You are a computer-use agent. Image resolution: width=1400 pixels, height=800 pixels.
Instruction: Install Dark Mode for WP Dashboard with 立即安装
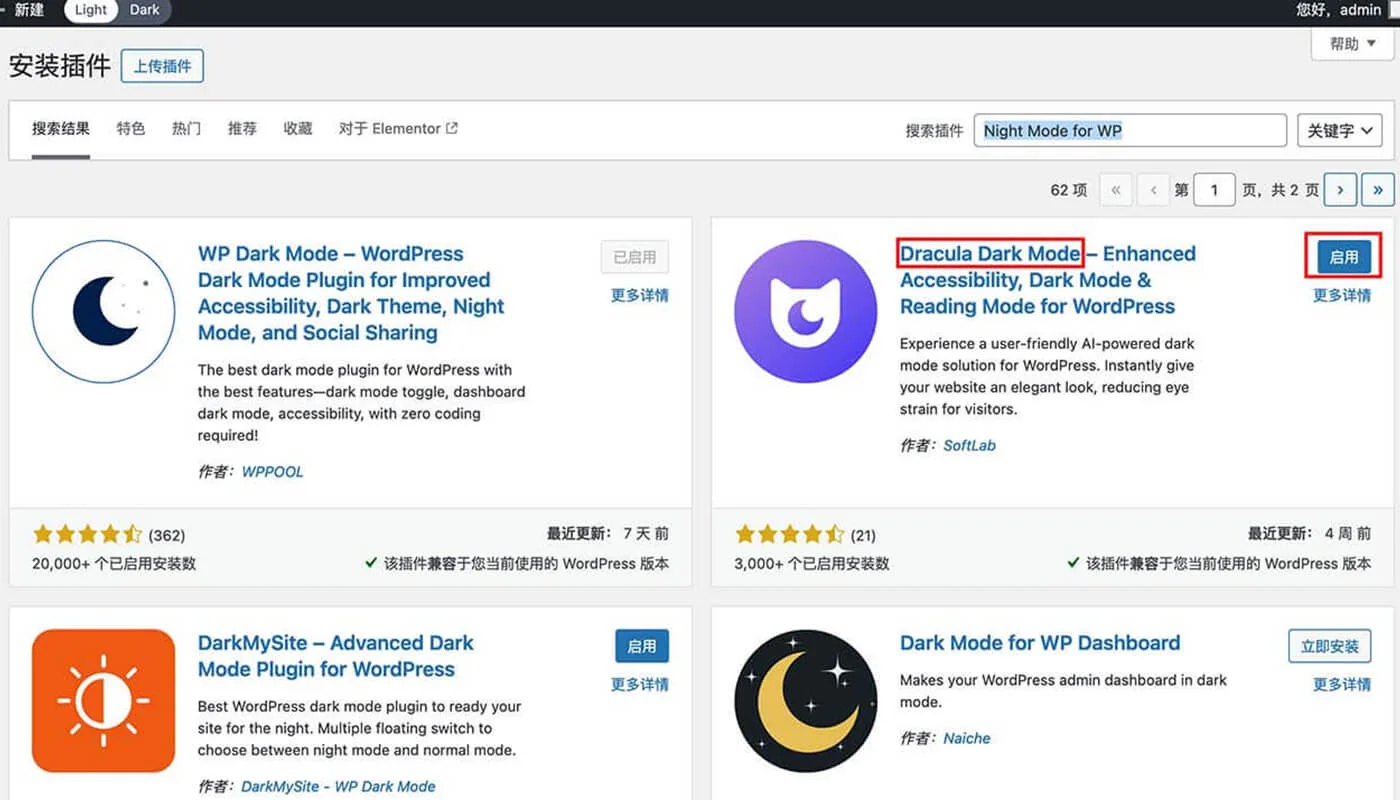click(1329, 646)
